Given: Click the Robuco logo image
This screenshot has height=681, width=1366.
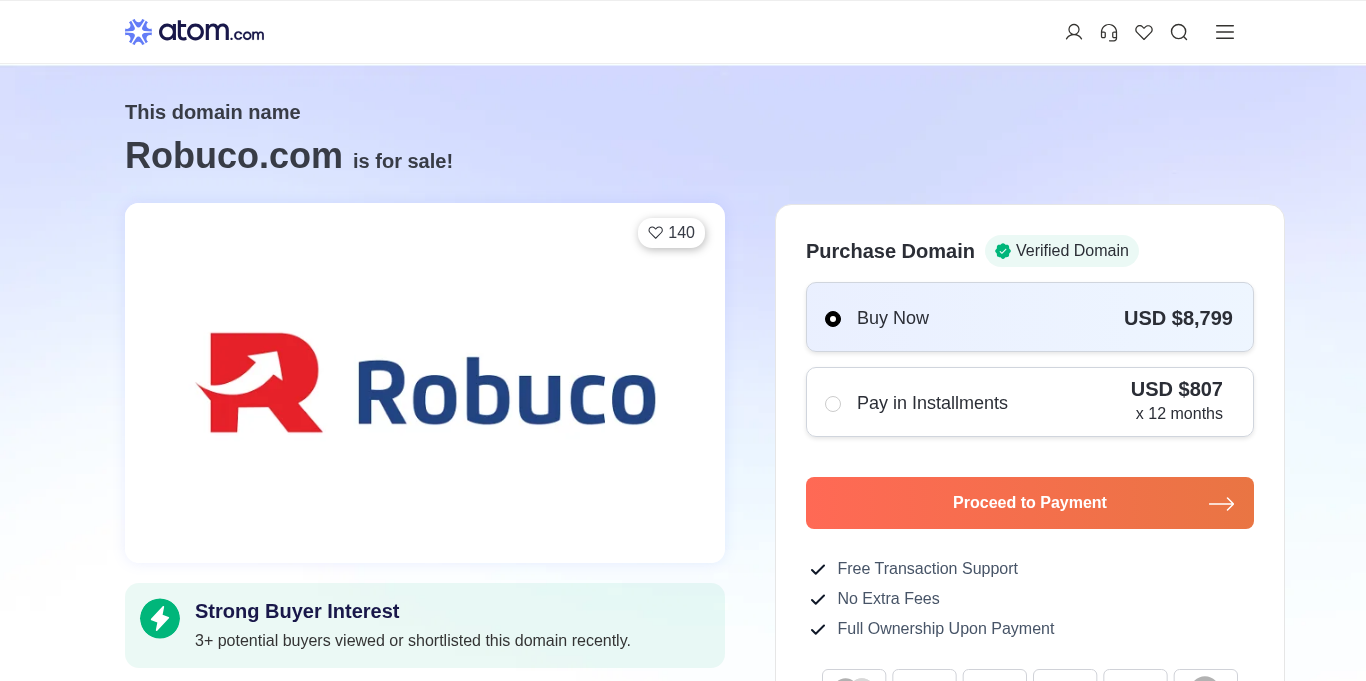Looking at the screenshot, I should click(425, 383).
